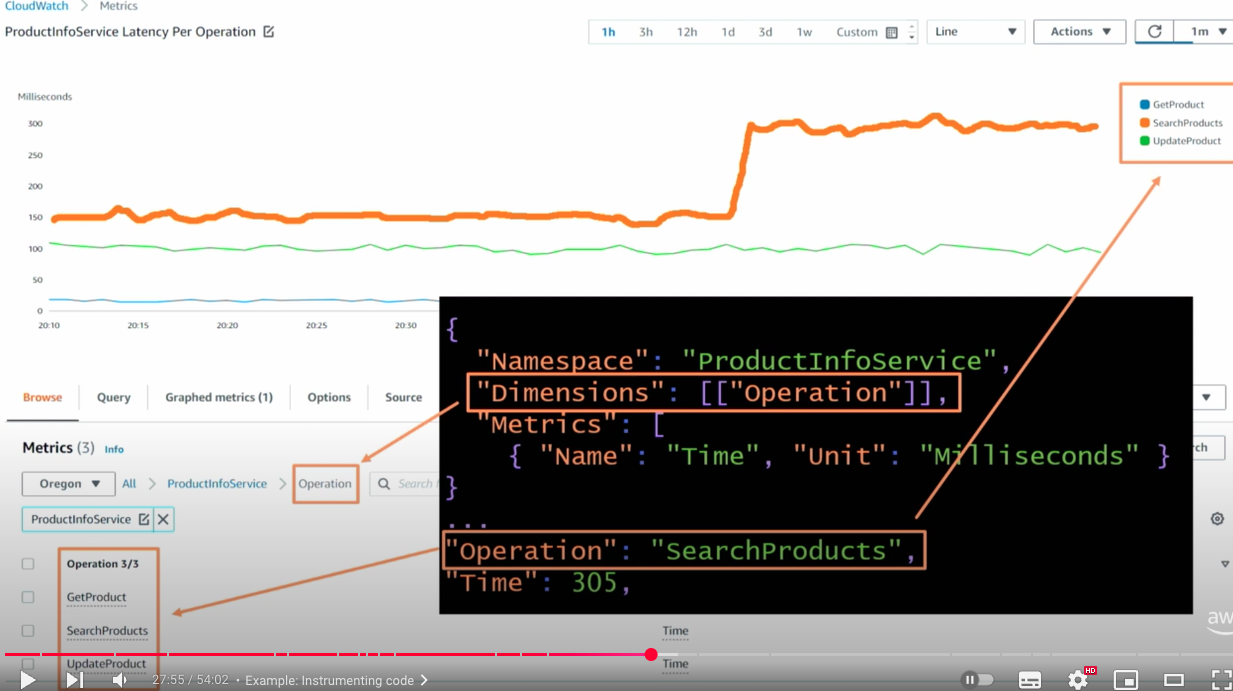Open the UpdateProduct metric name

[x=106, y=664]
